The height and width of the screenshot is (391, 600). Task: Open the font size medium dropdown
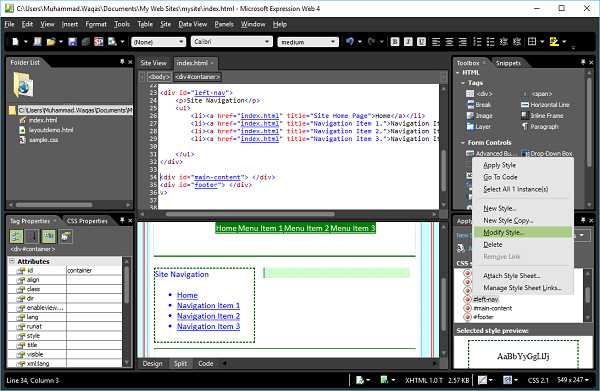click(308, 42)
